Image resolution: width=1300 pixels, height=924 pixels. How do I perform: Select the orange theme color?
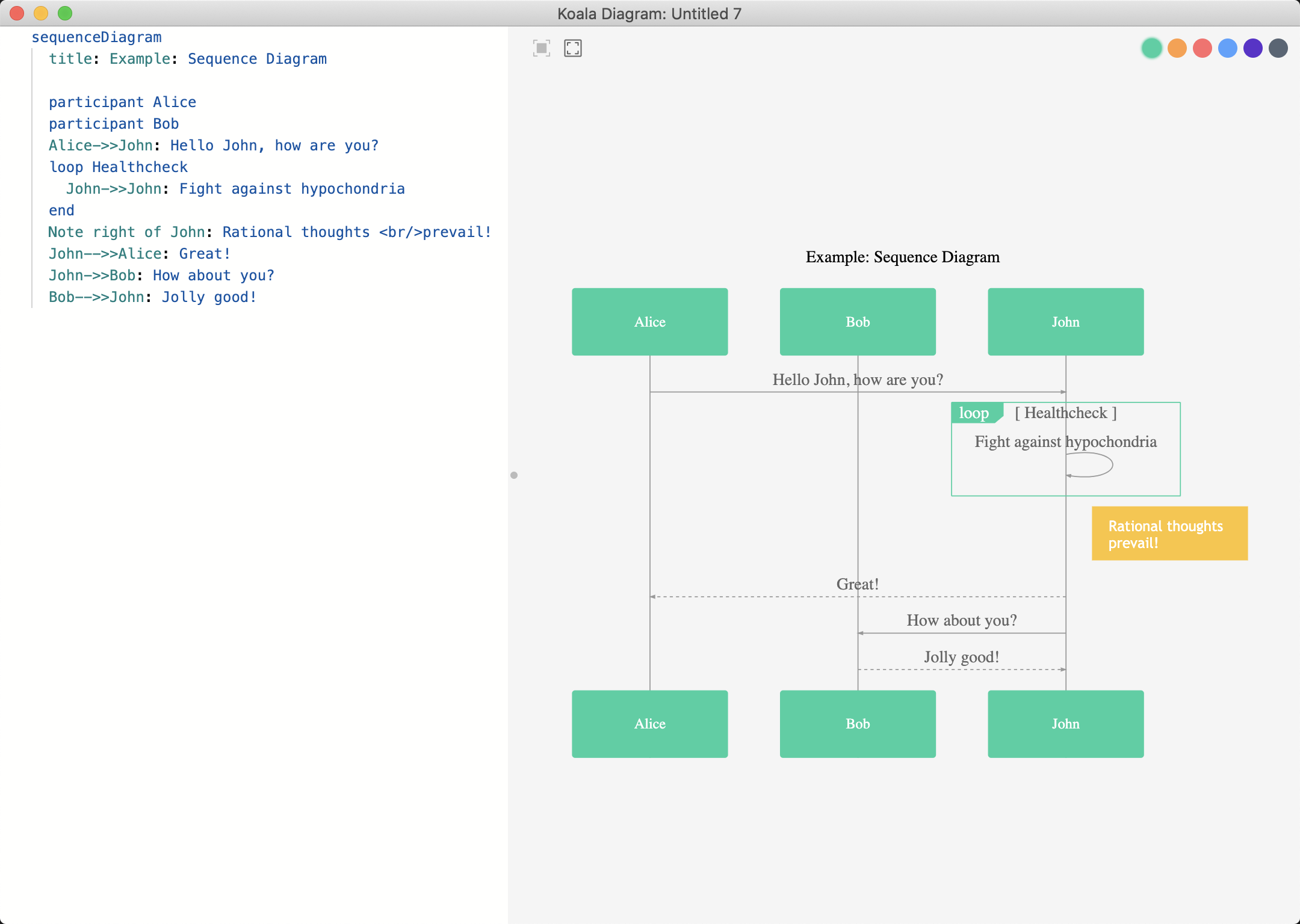tap(1177, 48)
